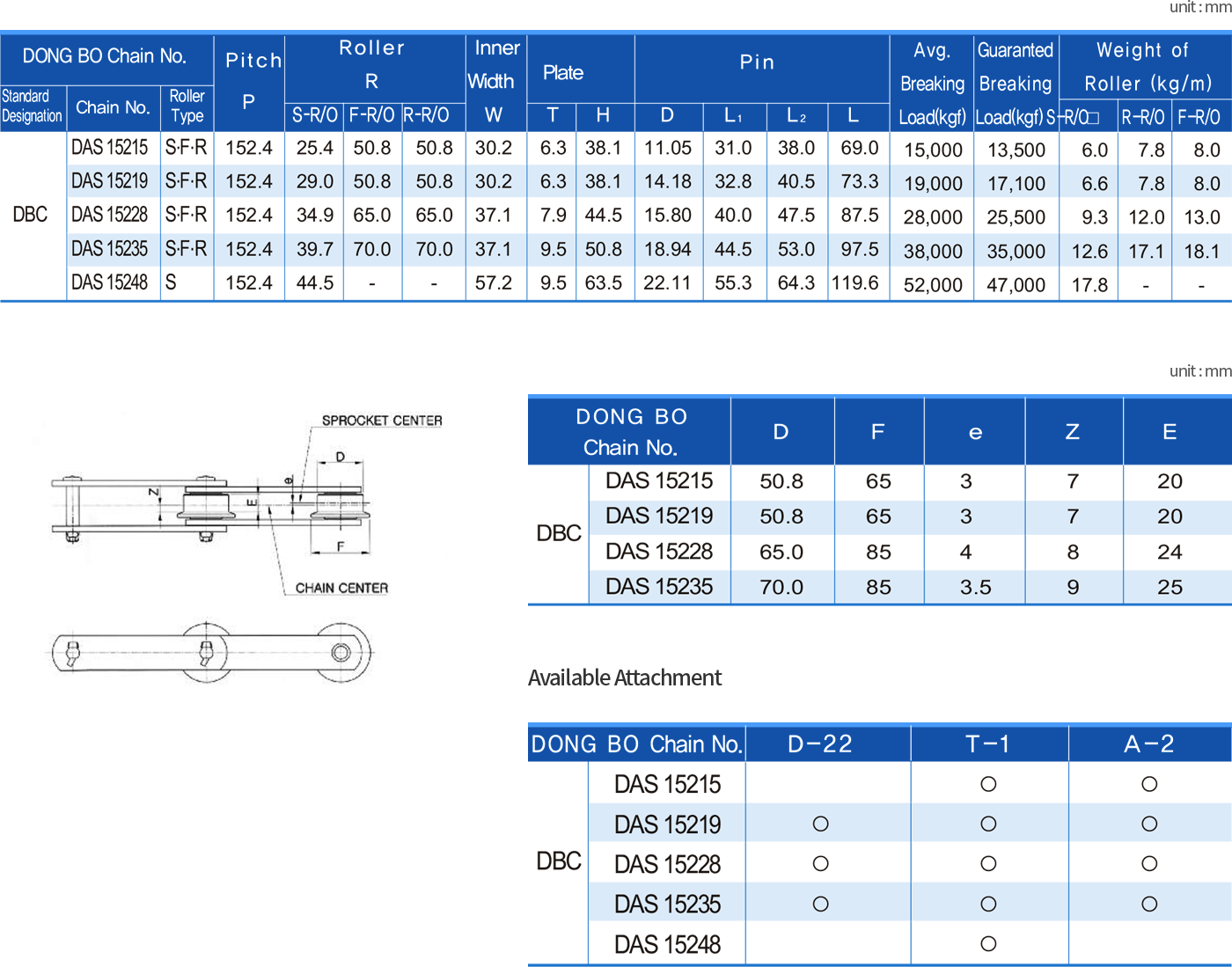1232x967 pixels.
Task: Select 'DAS 15248' in the top specification table
Action: 110,282
